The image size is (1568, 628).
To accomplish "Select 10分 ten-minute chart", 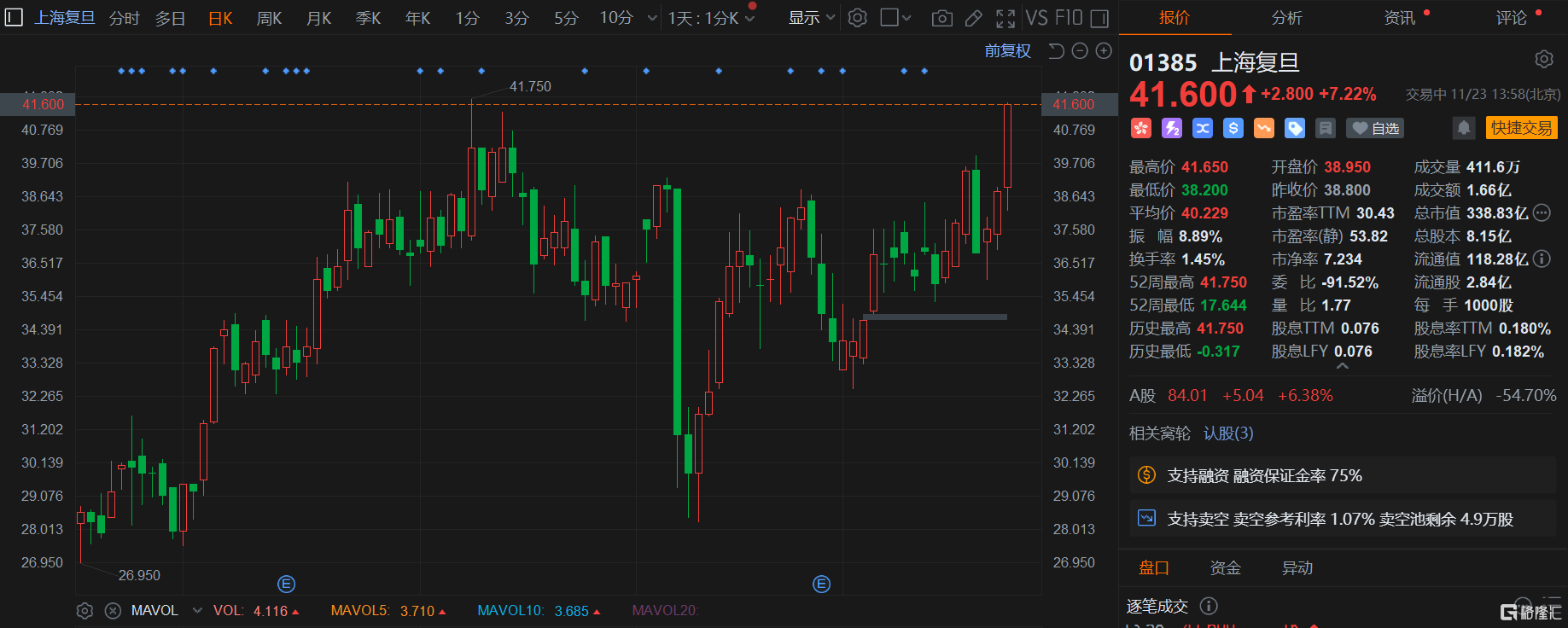I will tap(616, 18).
